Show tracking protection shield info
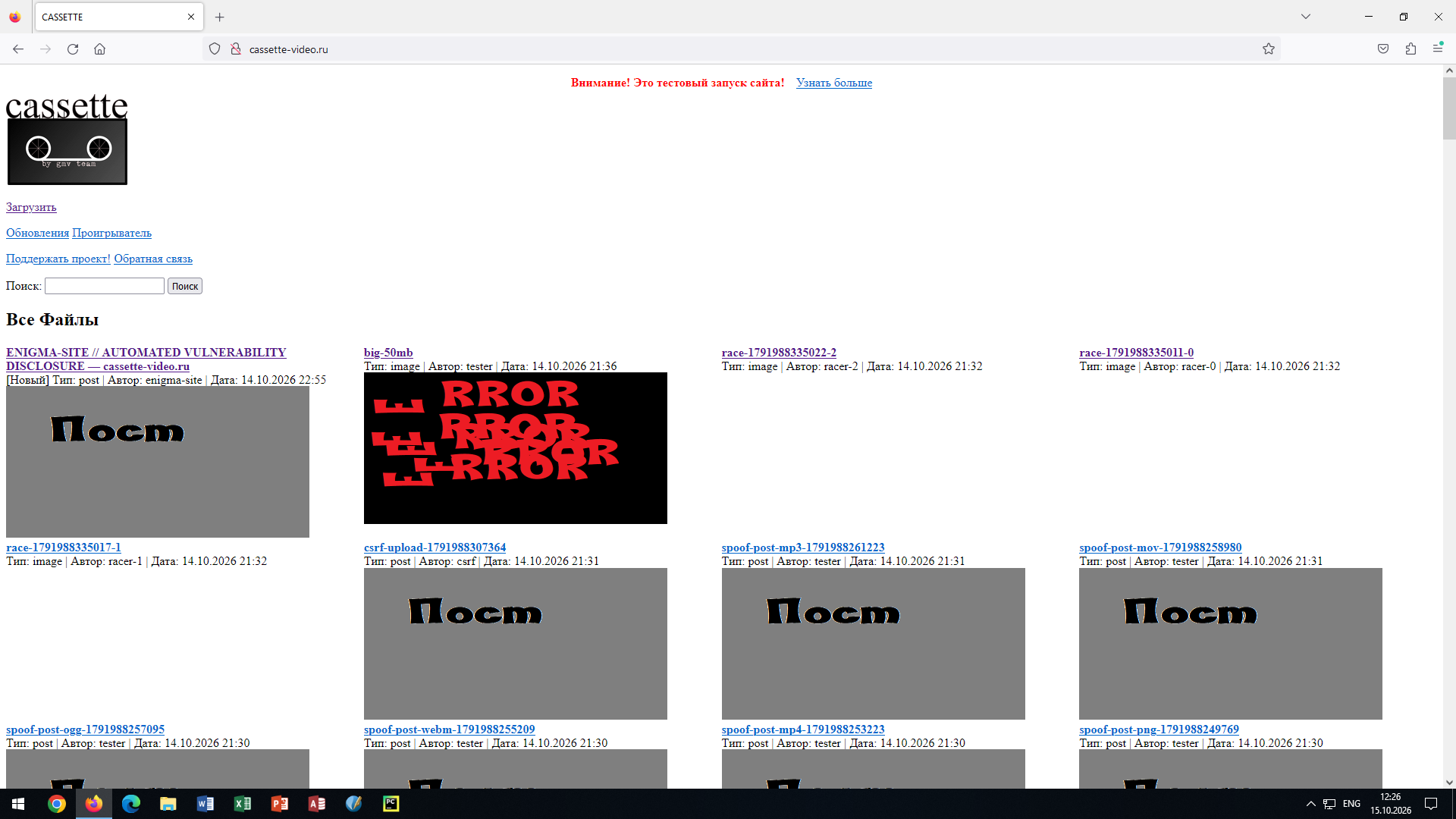The width and height of the screenshot is (1456, 819). pyautogui.click(x=215, y=49)
